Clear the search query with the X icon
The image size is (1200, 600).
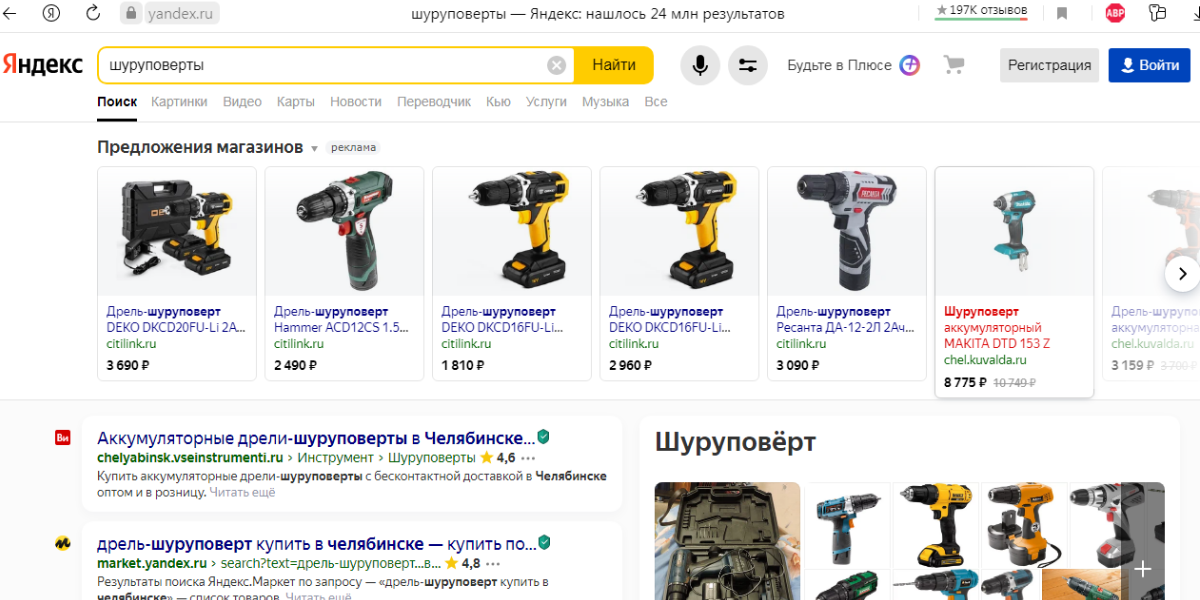556,64
